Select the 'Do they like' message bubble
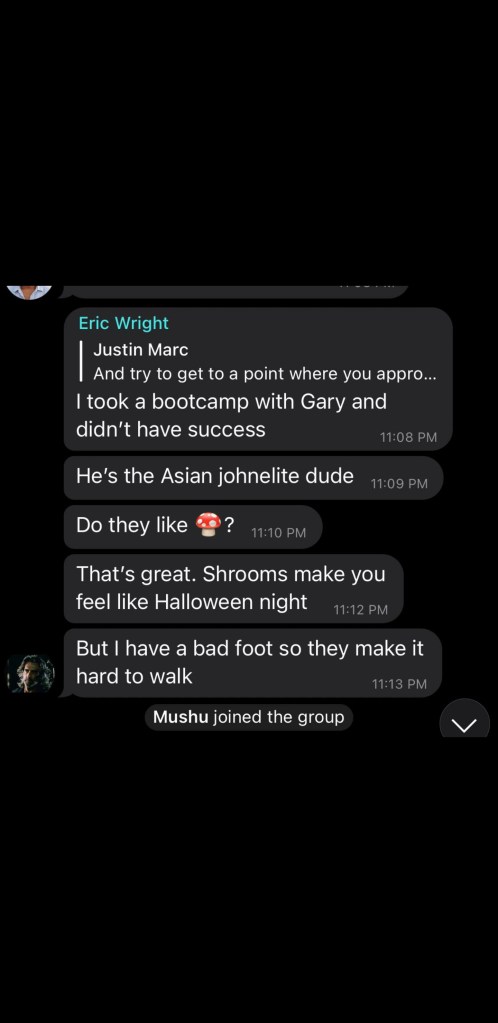The height and width of the screenshot is (1023, 498). click(193, 527)
